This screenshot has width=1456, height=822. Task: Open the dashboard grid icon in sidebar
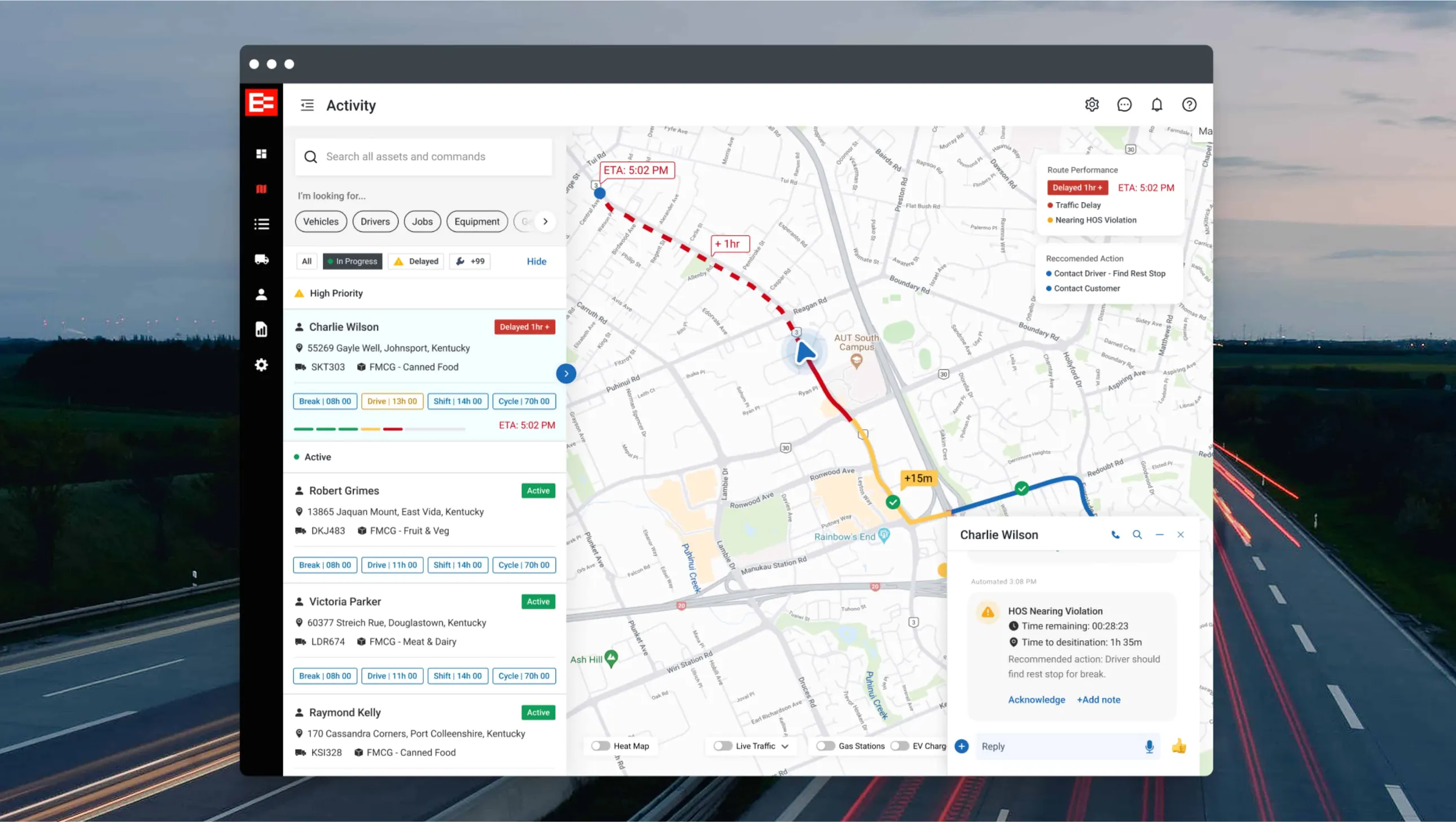pyautogui.click(x=261, y=154)
